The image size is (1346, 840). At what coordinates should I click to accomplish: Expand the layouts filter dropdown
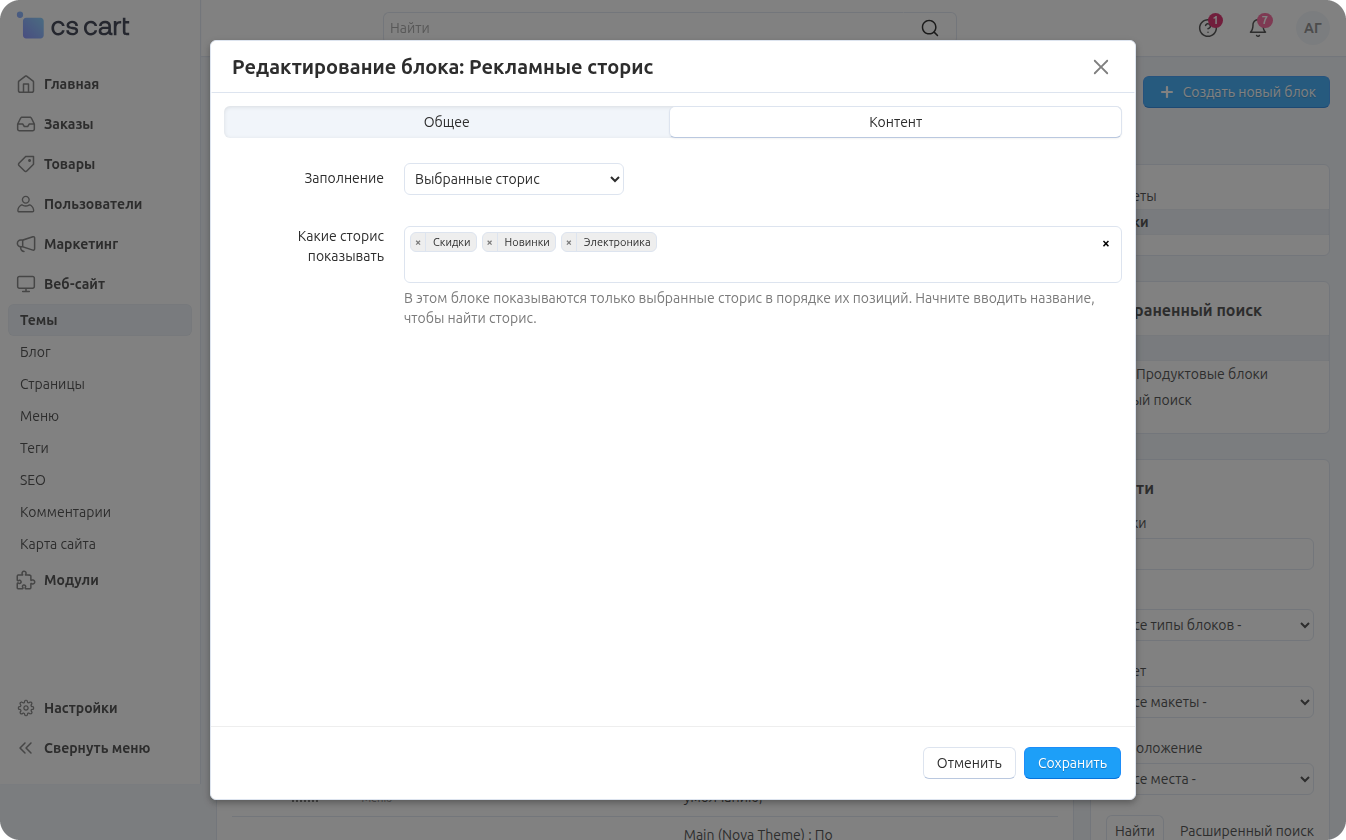pos(1212,702)
